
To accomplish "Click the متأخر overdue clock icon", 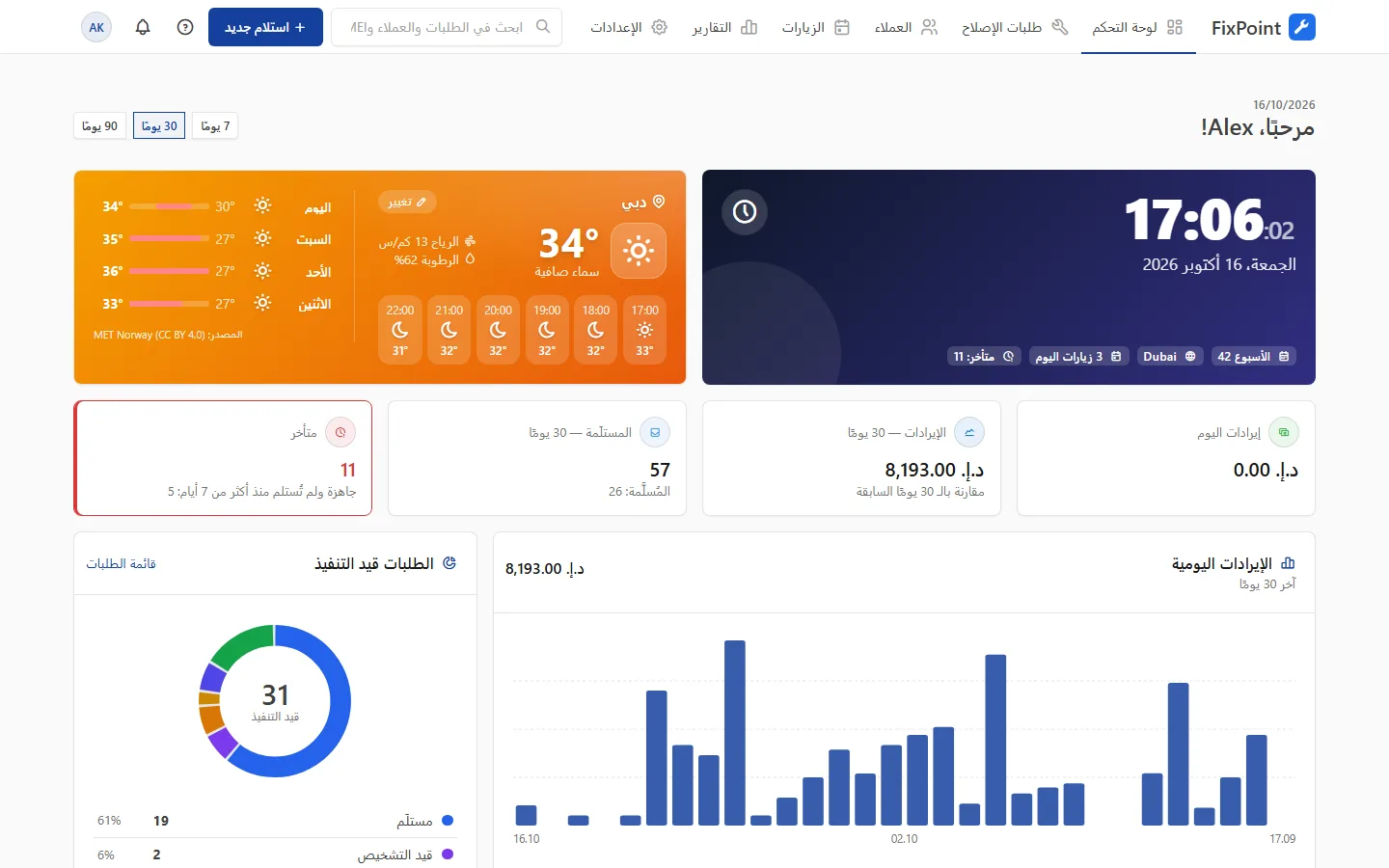I will click(340, 432).
